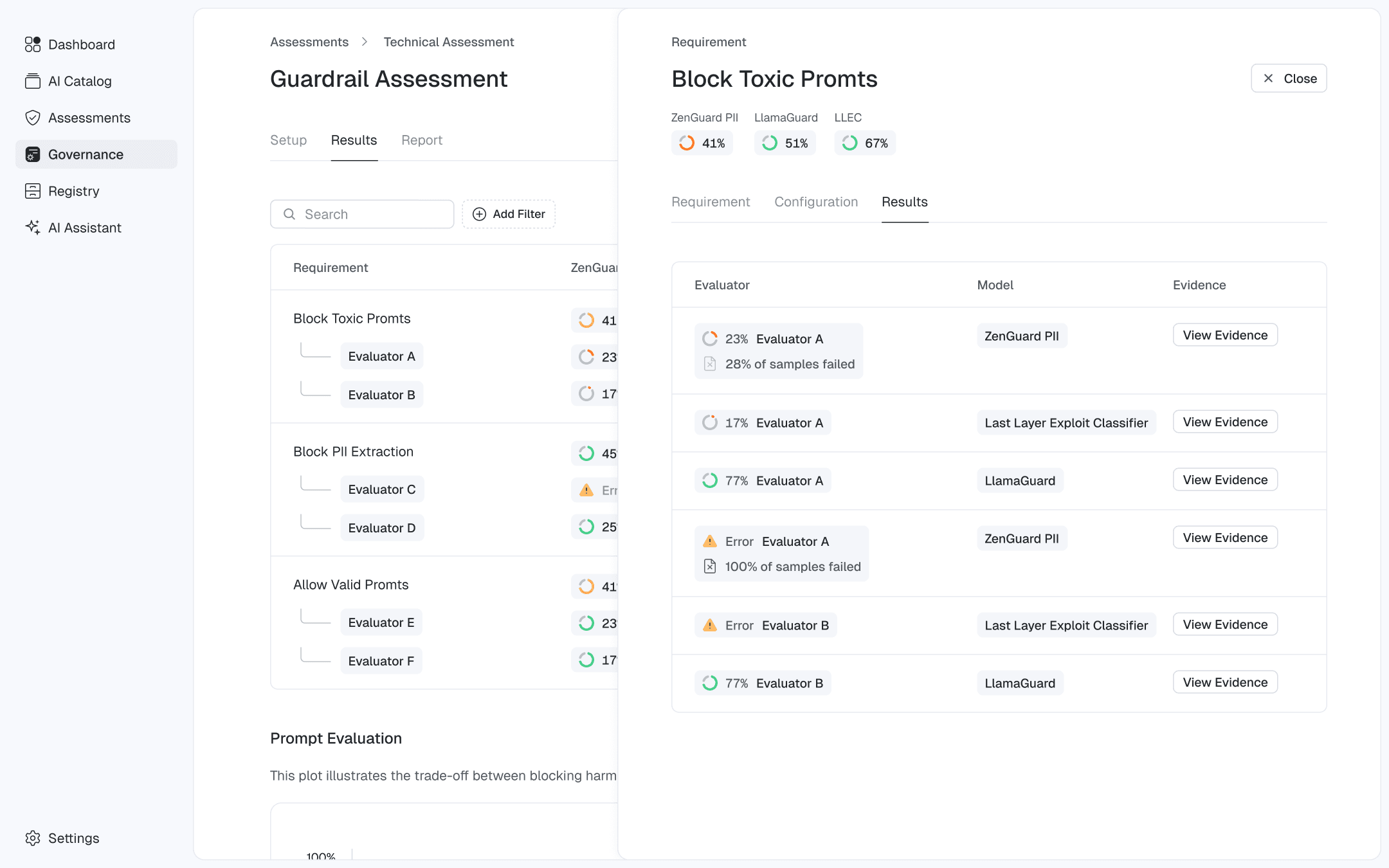This screenshot has height=868, width=1389.
Task: Select Evaluator C under Block PII Extraction
Action: click(x=381, y=489)
